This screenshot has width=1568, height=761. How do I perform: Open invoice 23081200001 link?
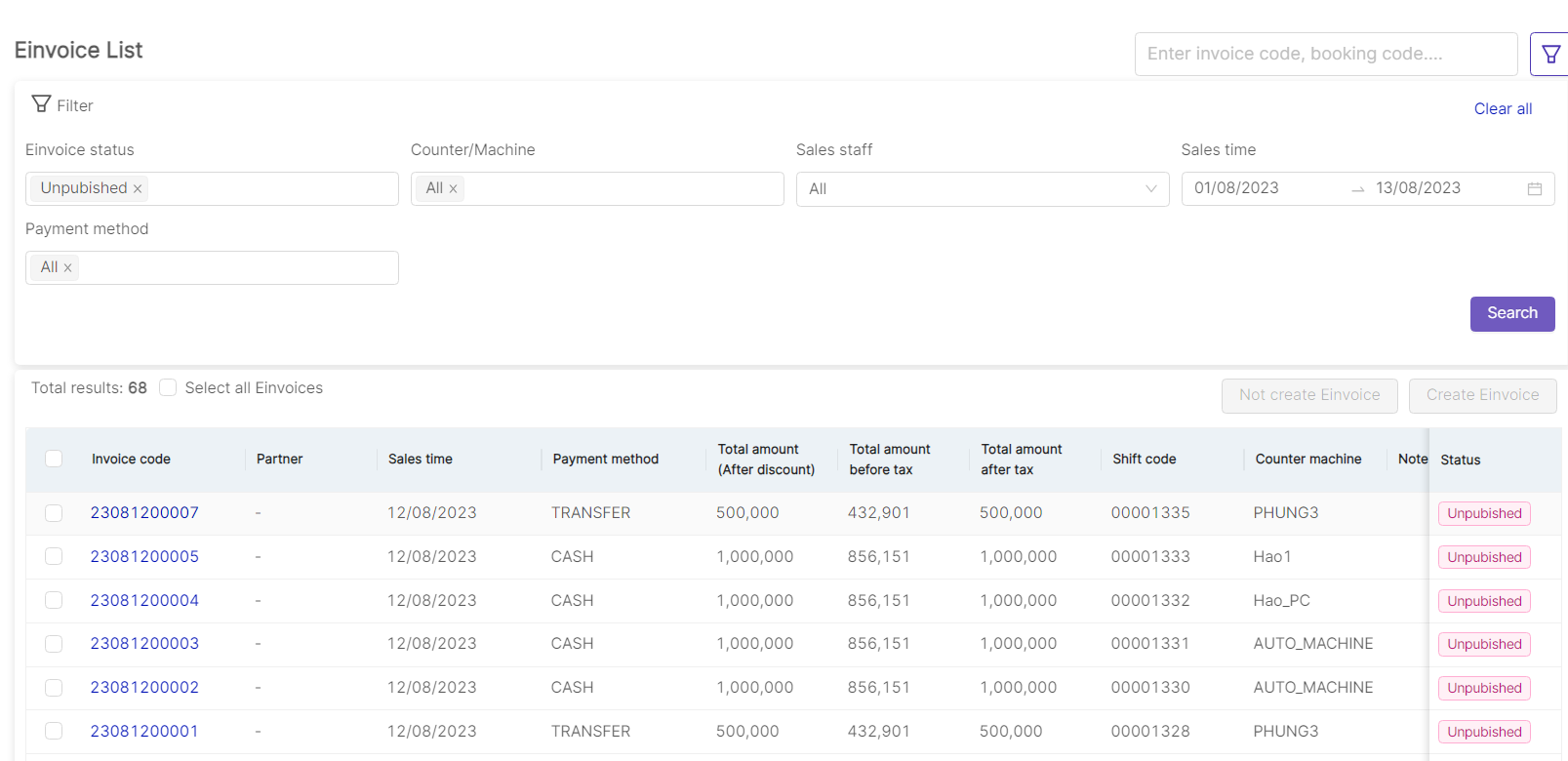tap(144, 732)
